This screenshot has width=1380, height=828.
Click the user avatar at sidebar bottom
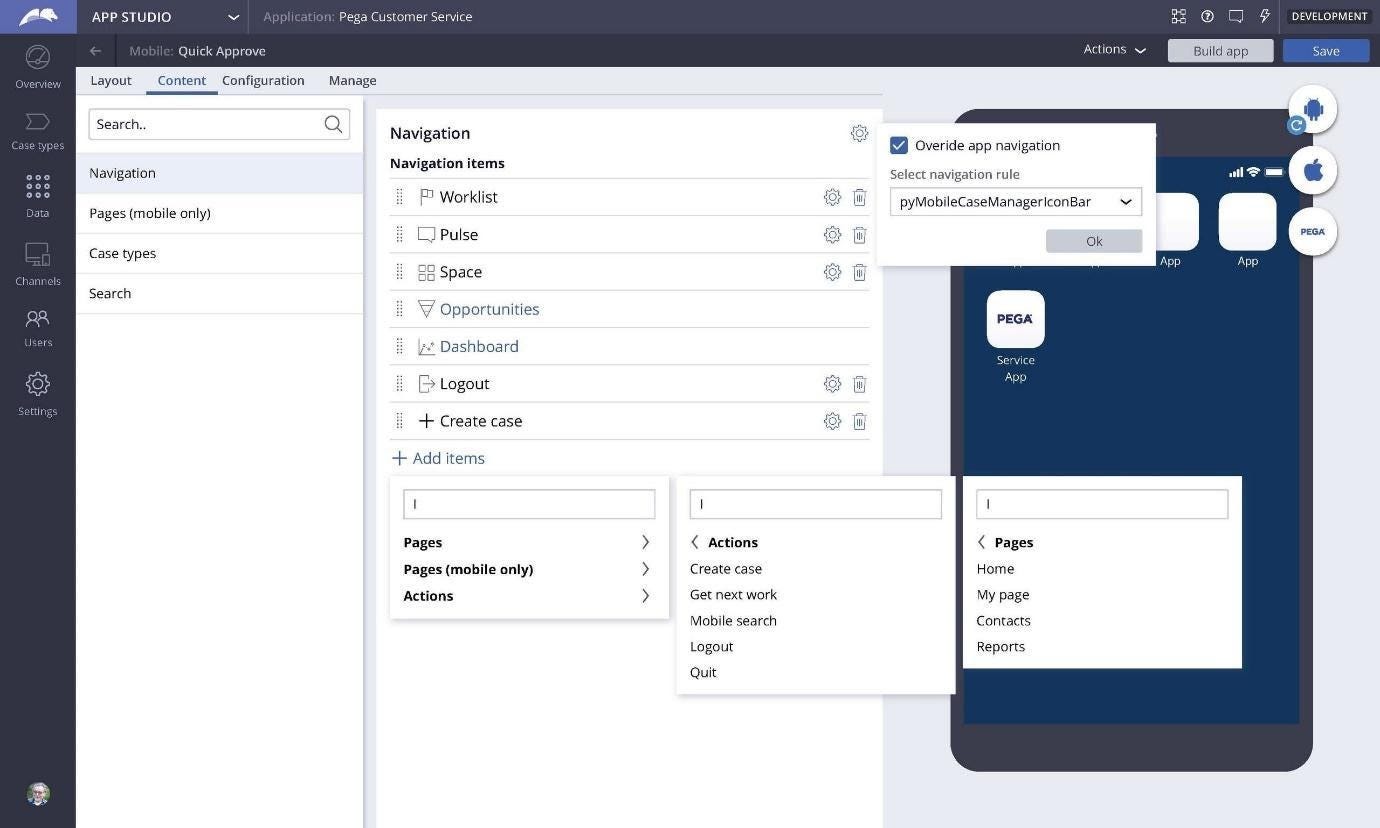[x=38, y=794]
